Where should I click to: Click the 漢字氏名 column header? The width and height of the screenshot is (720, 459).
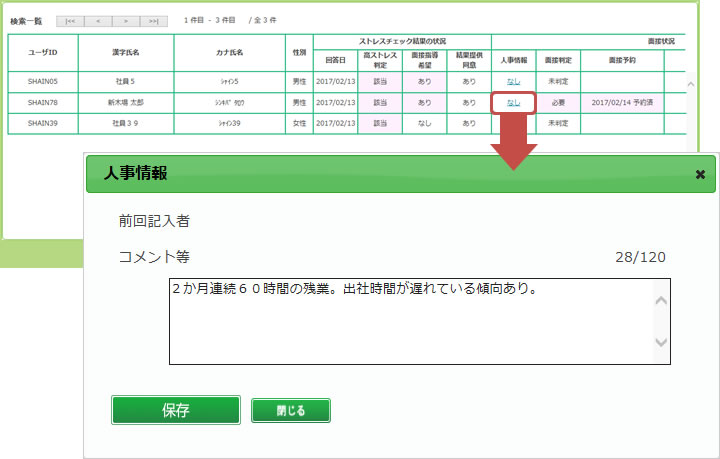(126, 53)
